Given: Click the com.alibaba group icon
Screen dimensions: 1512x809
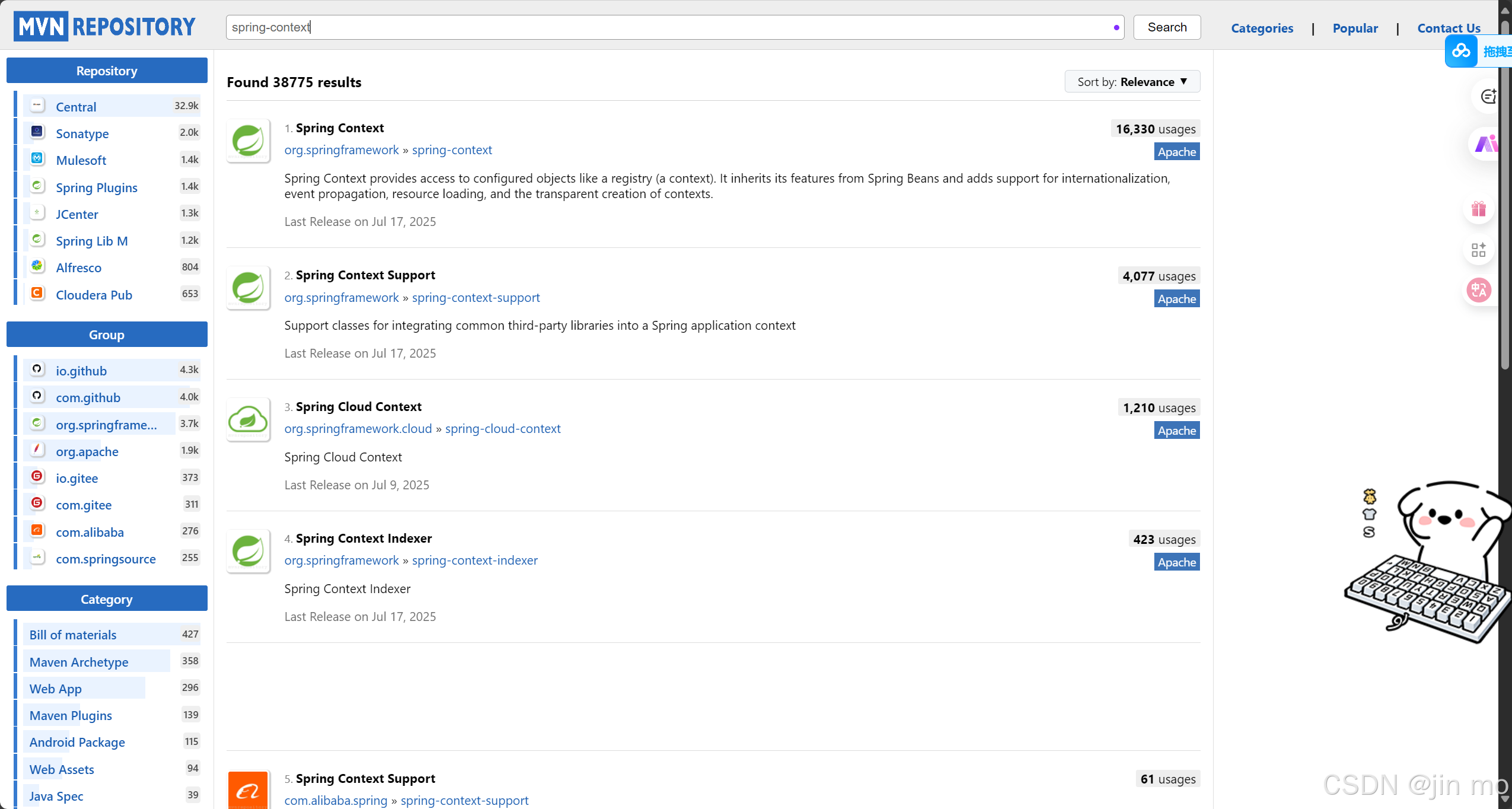Looking at the screenshot, I should (37, 530).
